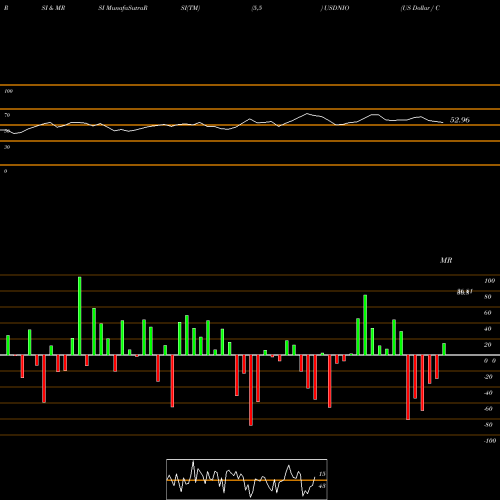The height and width of the screenshot is (500, 500).
Task: Click the 70 level label on RSI axis
Action: [7, 115]
